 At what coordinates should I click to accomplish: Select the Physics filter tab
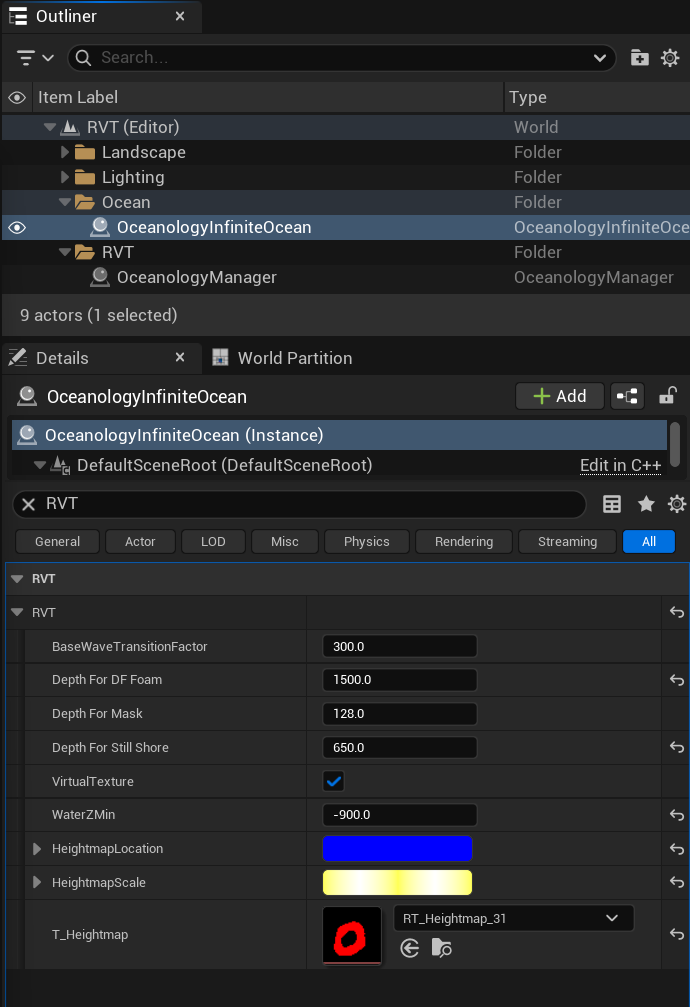(366, 541)
